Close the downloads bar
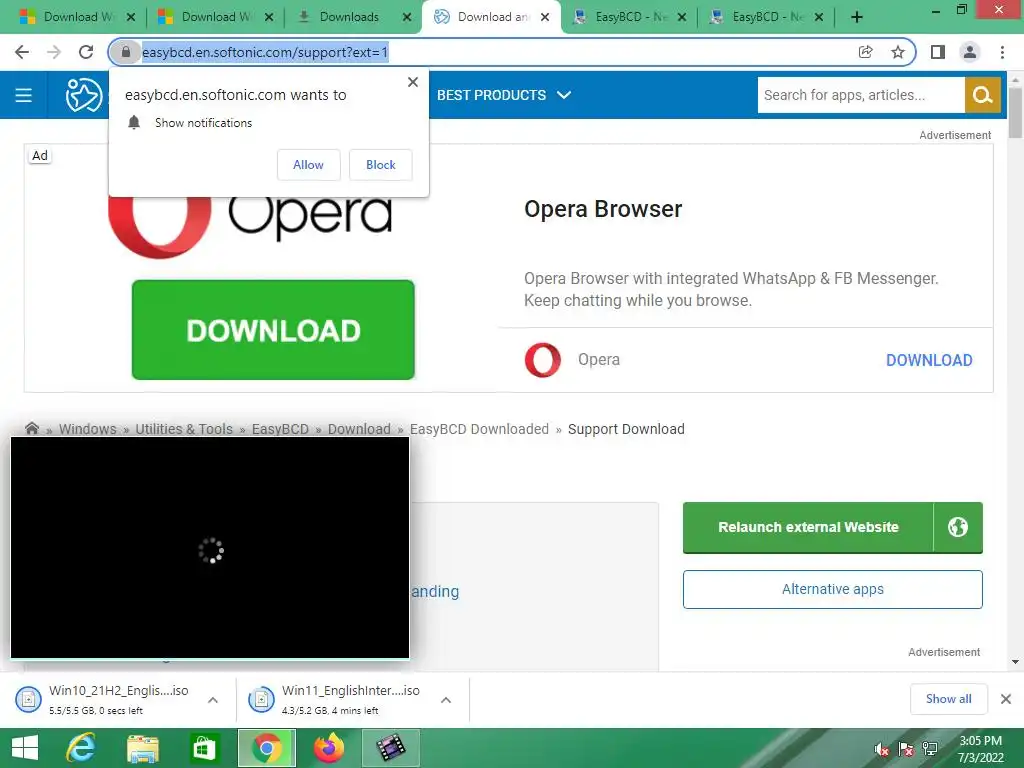Image resolution: width=1024 pixels, height=768 pixels. click(x=1006, y=699)
